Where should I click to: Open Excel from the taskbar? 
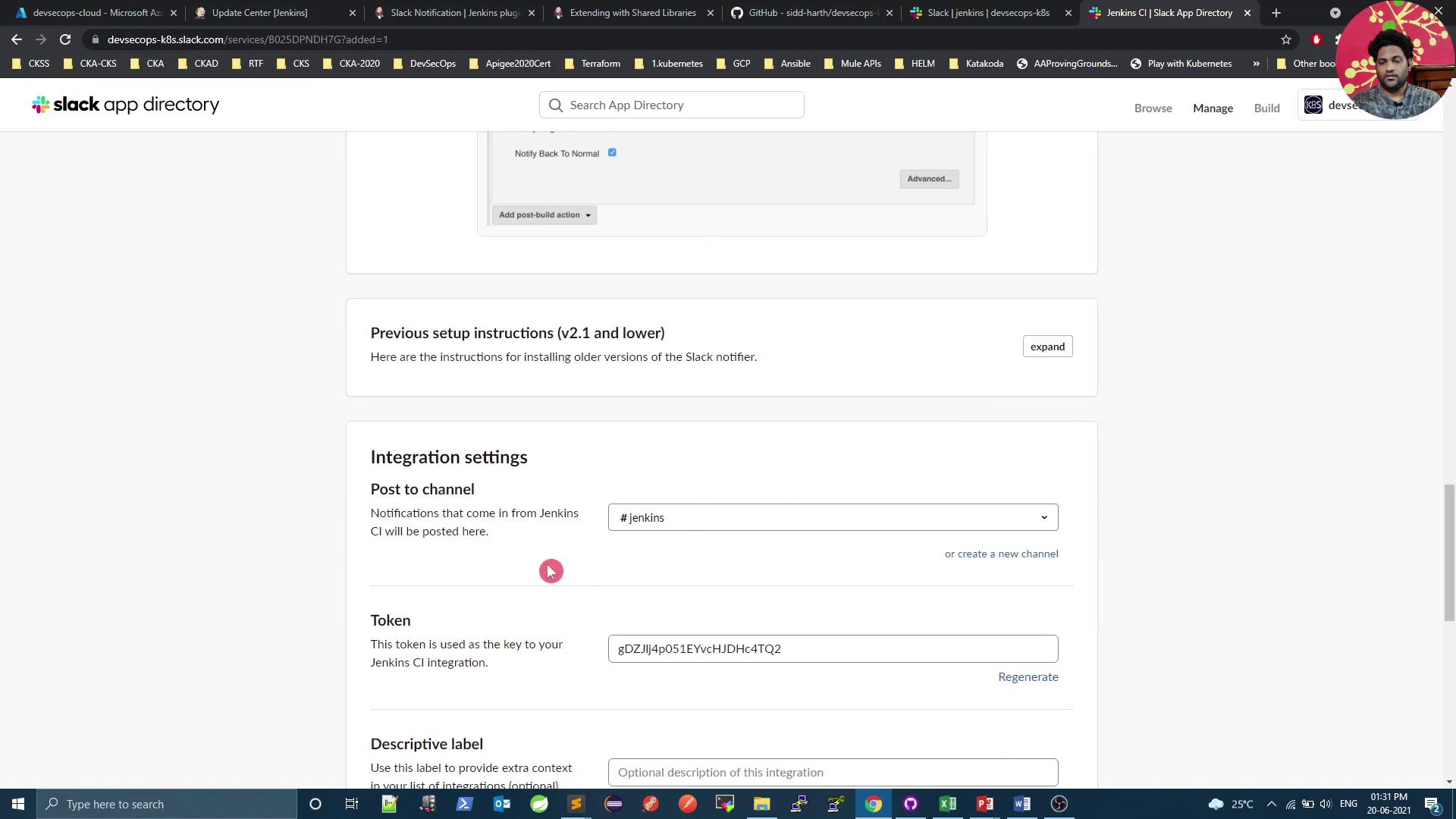coord(947,804)
